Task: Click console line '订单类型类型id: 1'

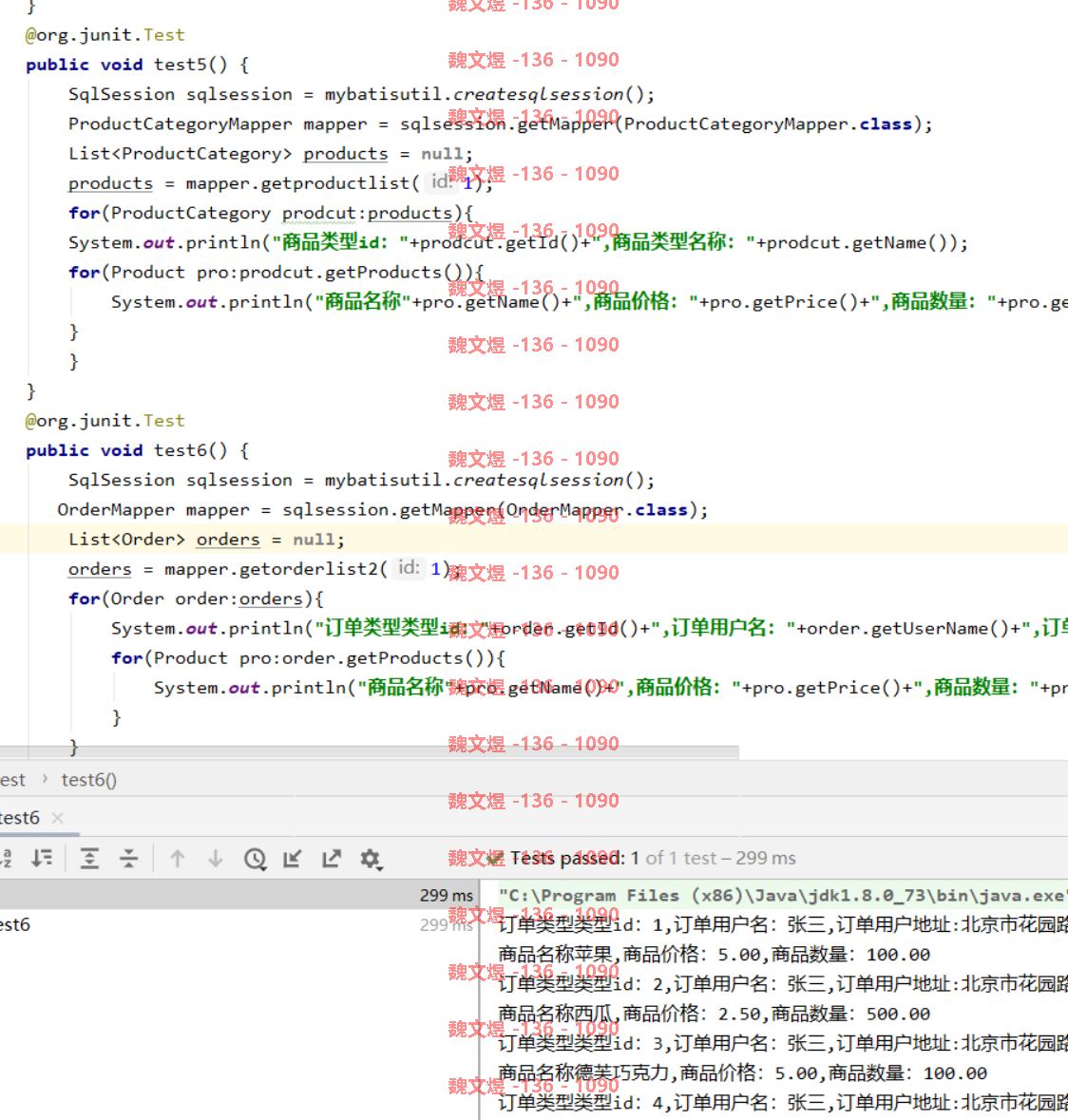Action: click(x=782, y=925)
